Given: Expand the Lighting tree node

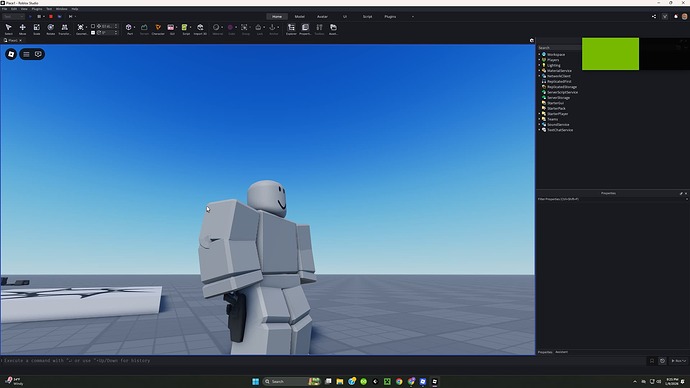Looking at the screenshot, I should pos(540,65).
